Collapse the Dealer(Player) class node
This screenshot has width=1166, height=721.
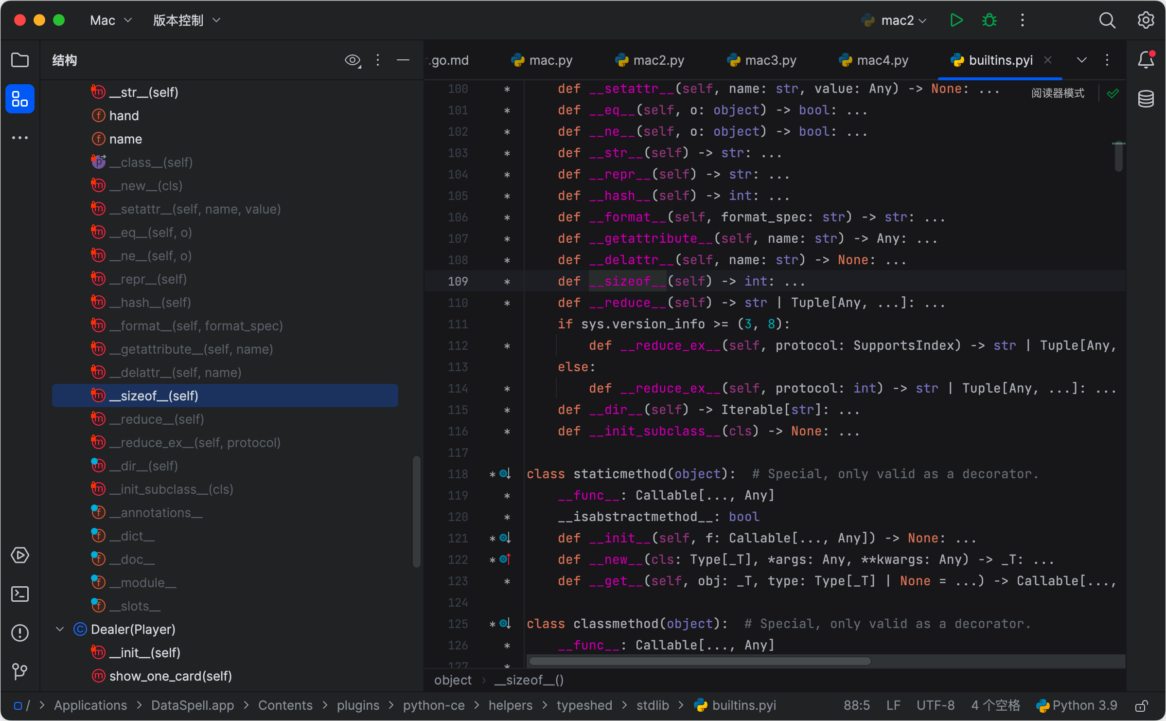pyautogui.click(x=60, y=630)
